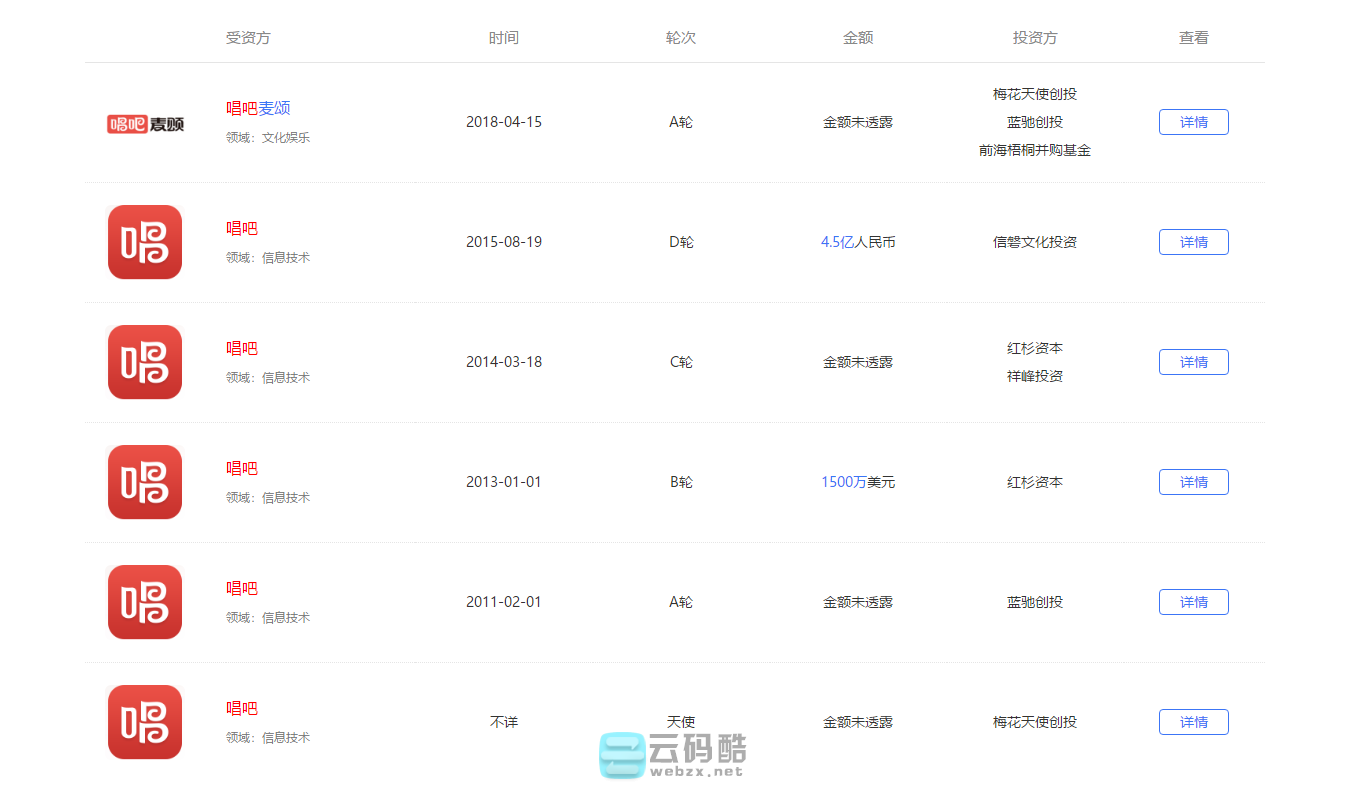This screenshot has height=790, width=1349.
Task: Click the 唱吧麦颂 company logo
Action: [143, 124]
